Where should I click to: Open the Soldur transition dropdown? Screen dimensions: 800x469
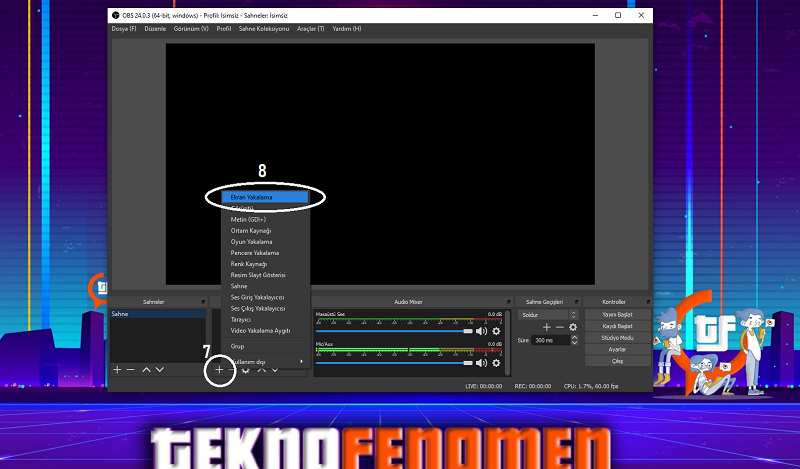(548, 315)
